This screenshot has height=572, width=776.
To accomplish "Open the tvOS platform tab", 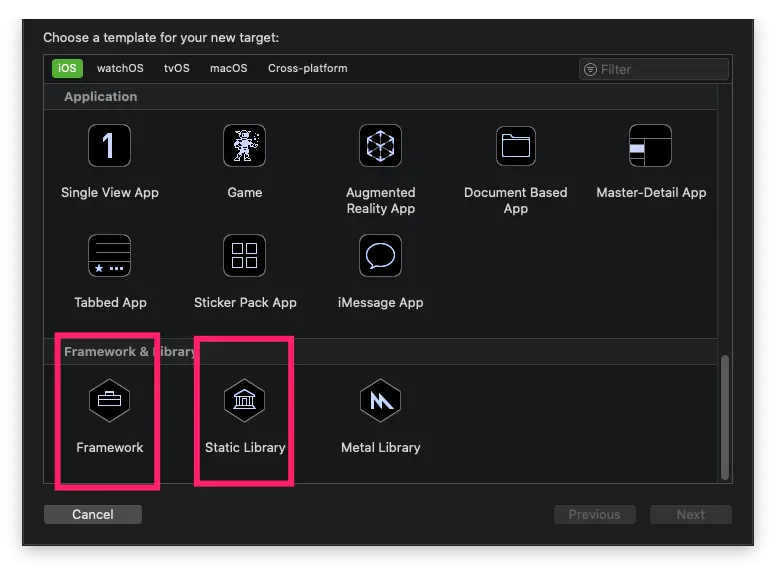I will coord(177,68).
